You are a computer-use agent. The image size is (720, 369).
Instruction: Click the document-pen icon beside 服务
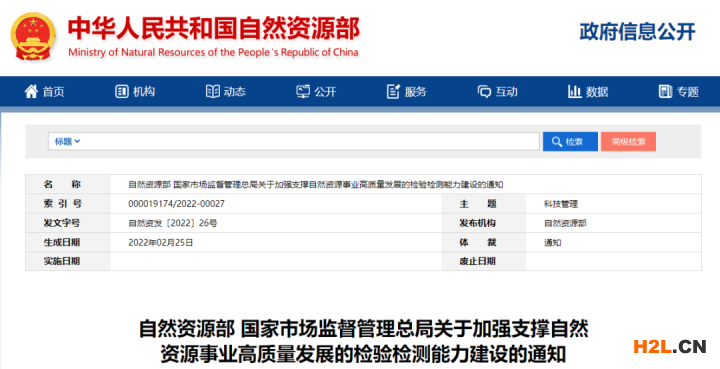coord(394,91)
